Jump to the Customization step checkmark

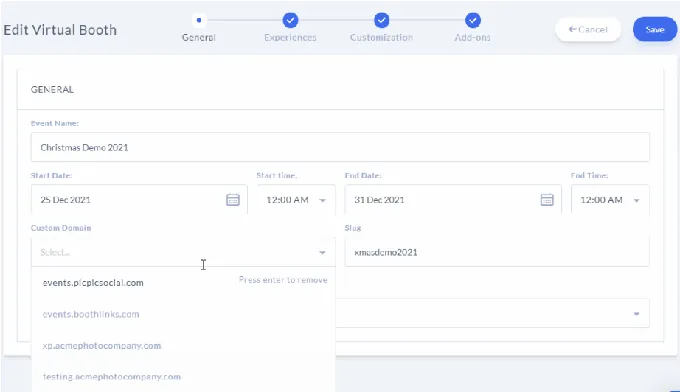tap(382, 20)
